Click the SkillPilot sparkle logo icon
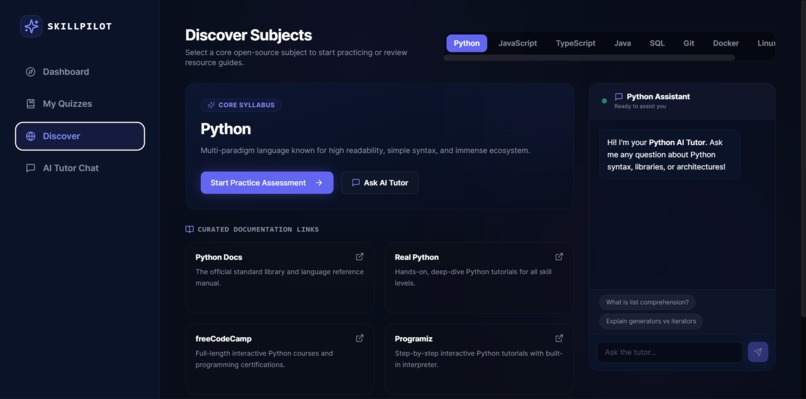 [31, 26]
